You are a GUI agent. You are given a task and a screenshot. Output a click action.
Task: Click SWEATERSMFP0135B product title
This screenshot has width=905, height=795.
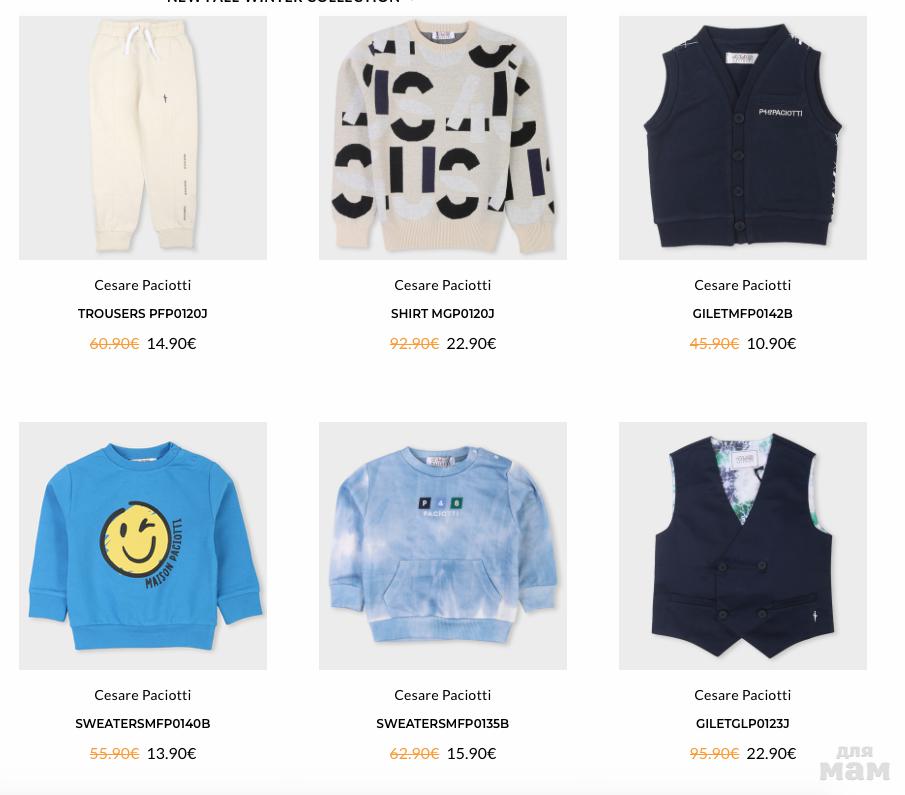[x=443, y=723]
